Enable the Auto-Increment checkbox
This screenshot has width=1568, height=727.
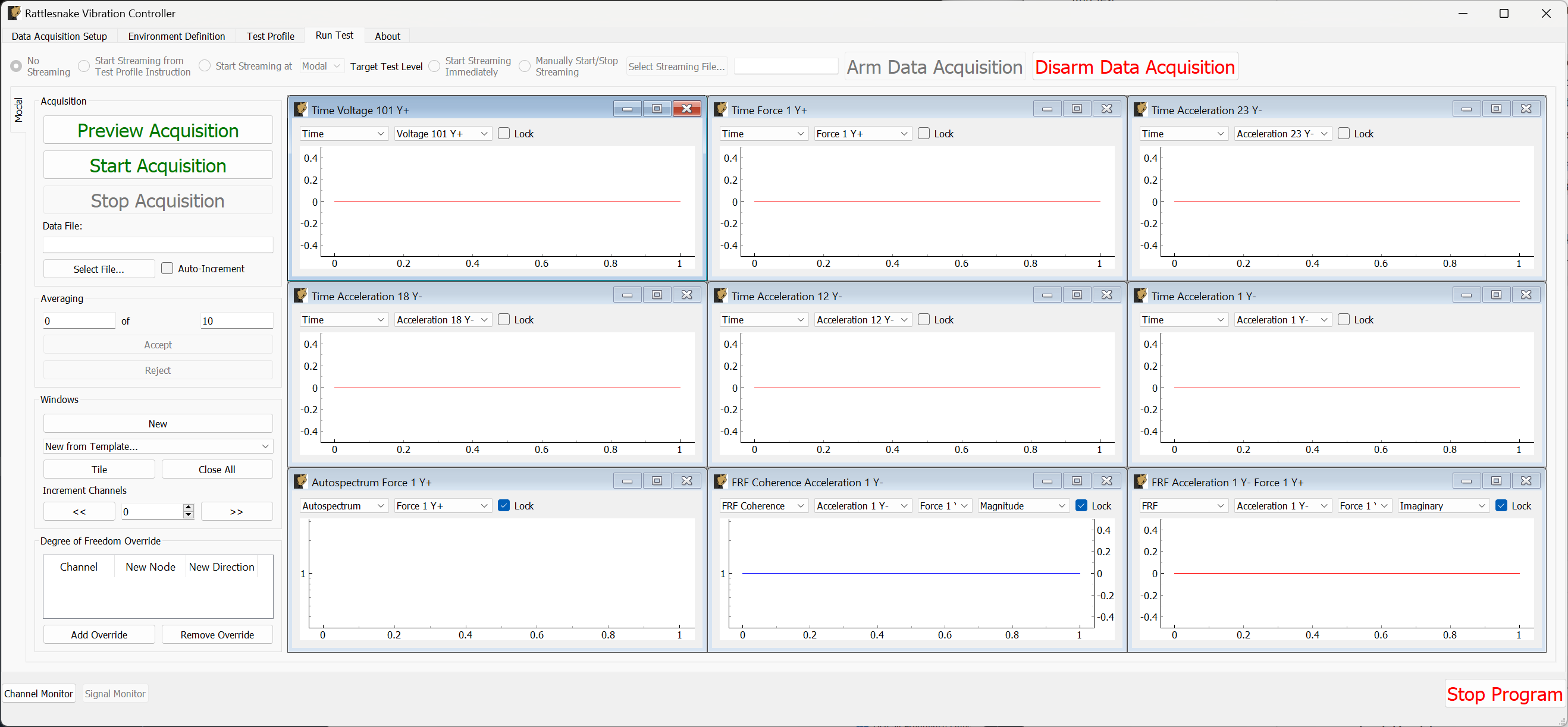pos(167,268)
